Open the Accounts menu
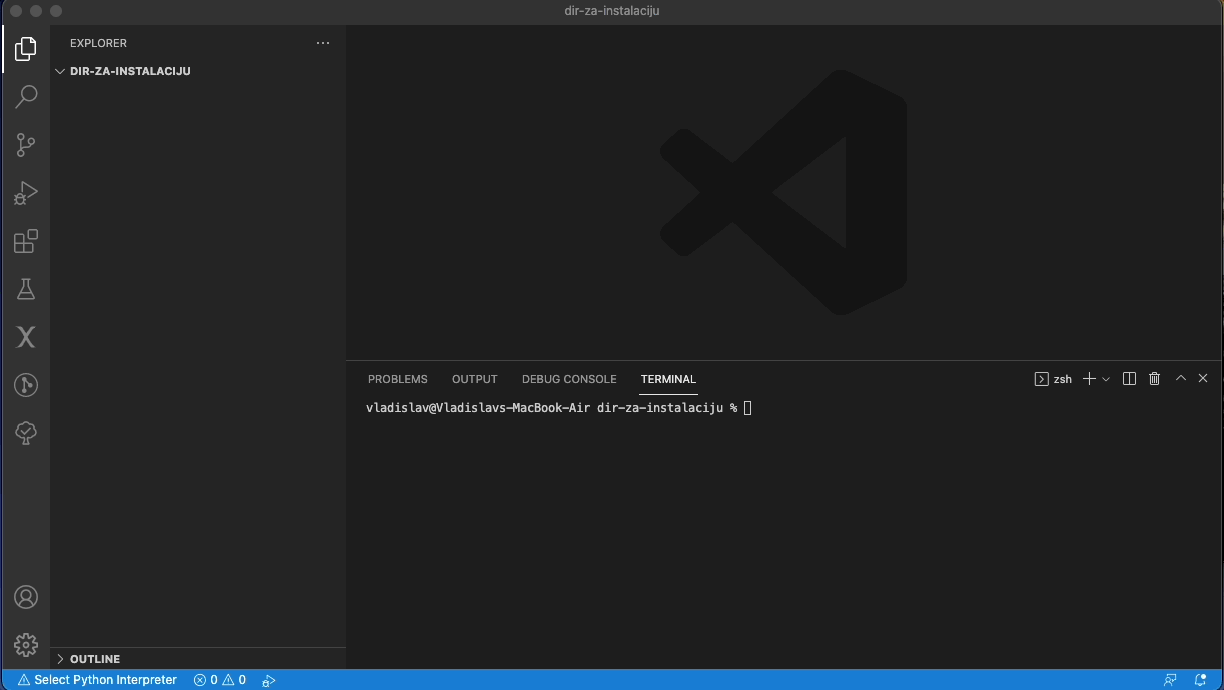The height and width of the screenshot is (690, 1224). tap(26, 597)
